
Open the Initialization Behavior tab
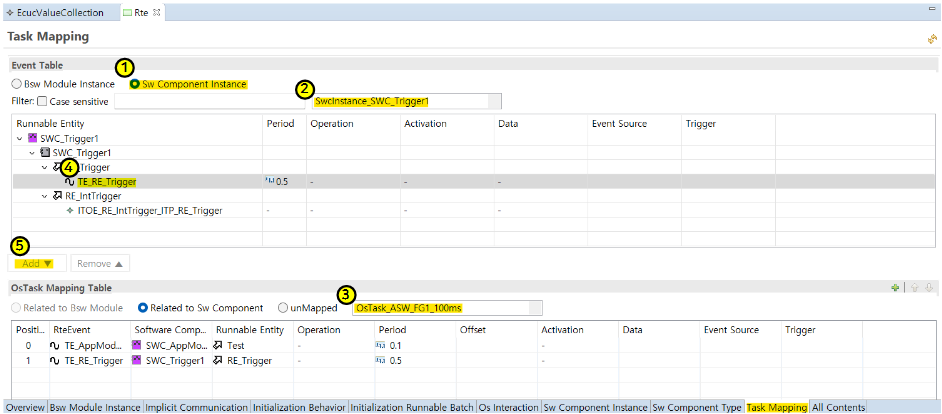coord(299,407)
